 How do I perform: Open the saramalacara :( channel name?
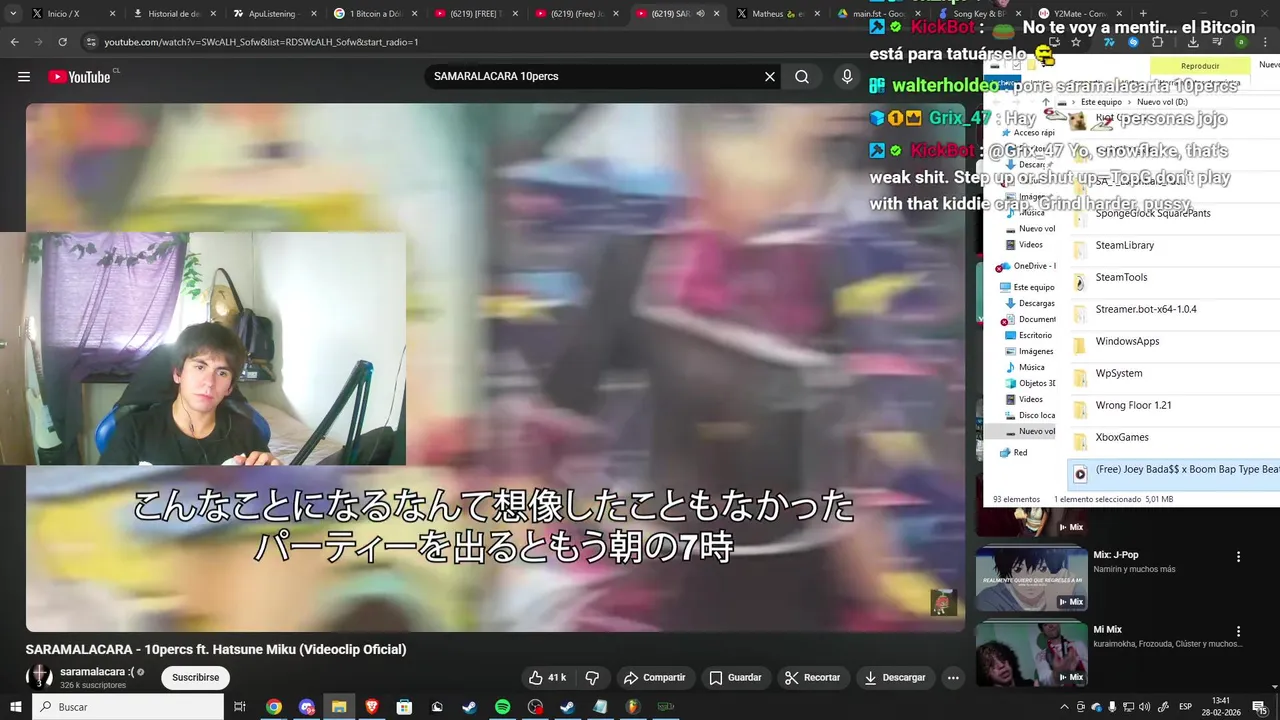(97, 672)
